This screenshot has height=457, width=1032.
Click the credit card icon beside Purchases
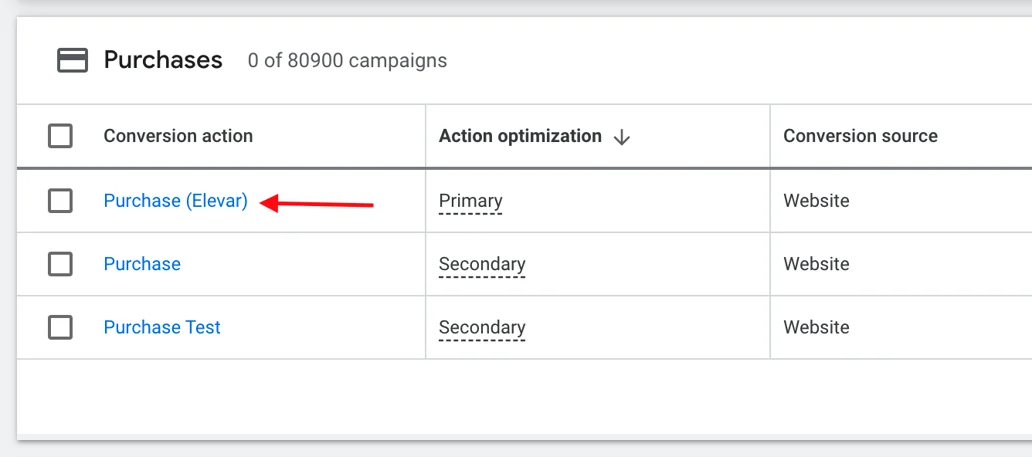tap(71, 60)
